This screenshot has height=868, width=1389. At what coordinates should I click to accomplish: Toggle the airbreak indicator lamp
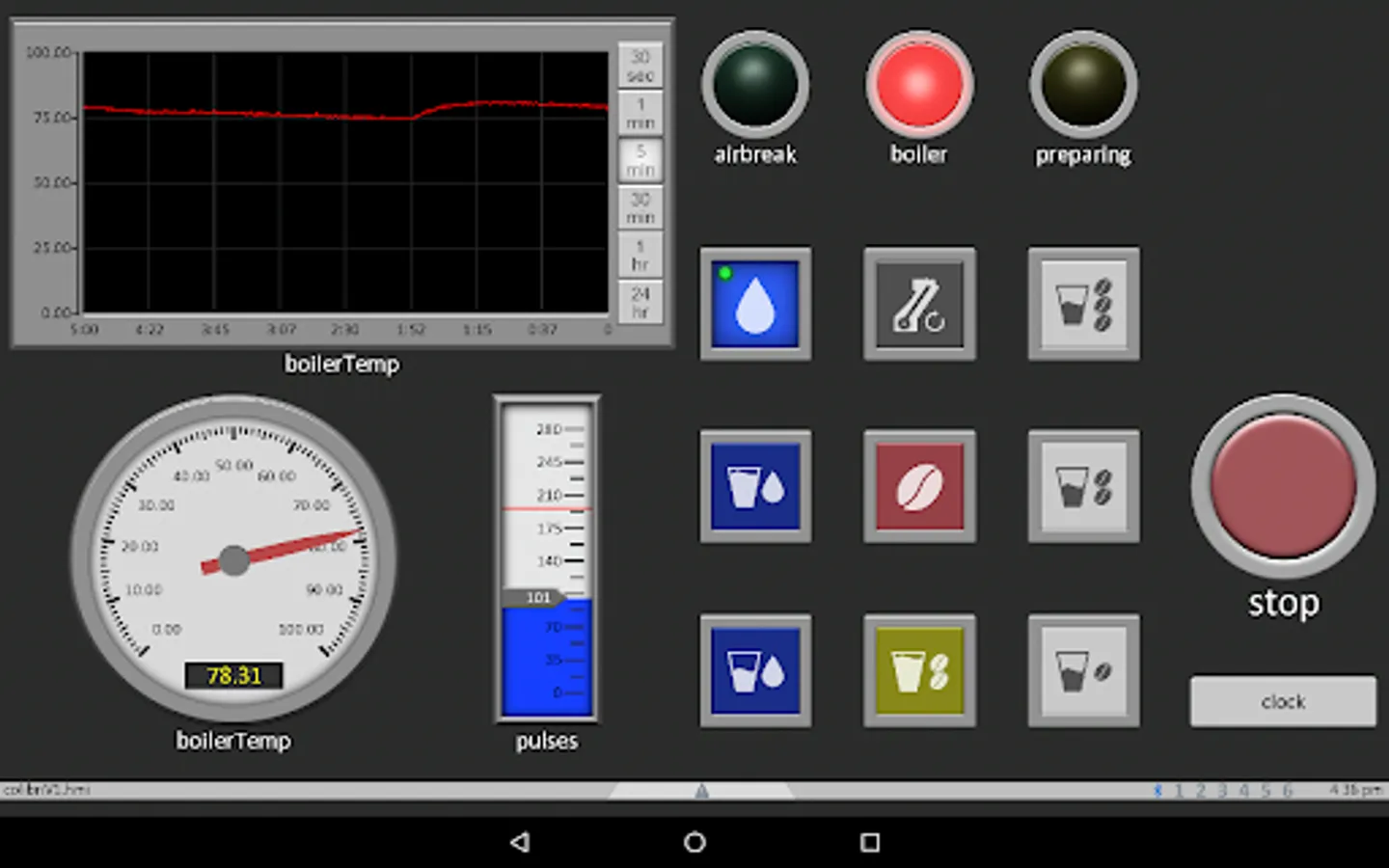[x=755, y=84]
